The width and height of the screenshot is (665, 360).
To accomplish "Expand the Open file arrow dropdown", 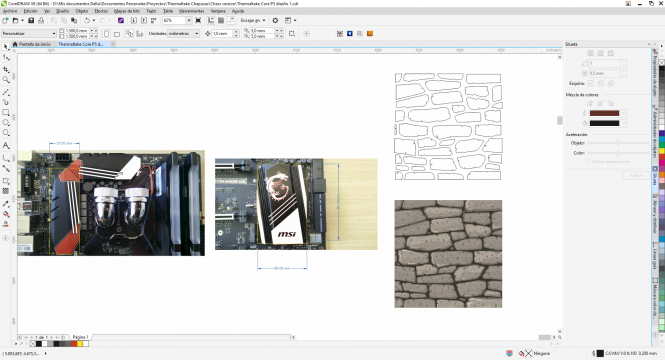I will tap(22, 20).
